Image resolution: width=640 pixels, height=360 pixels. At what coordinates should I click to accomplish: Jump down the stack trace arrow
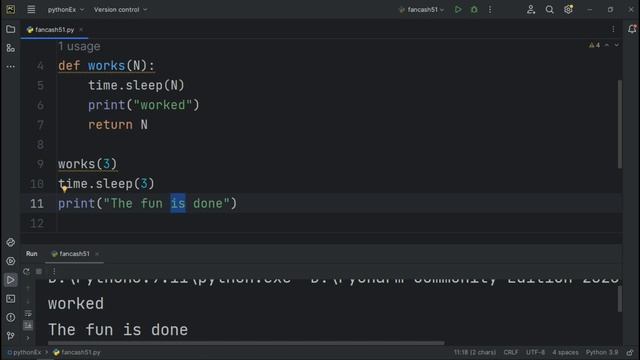28,301
